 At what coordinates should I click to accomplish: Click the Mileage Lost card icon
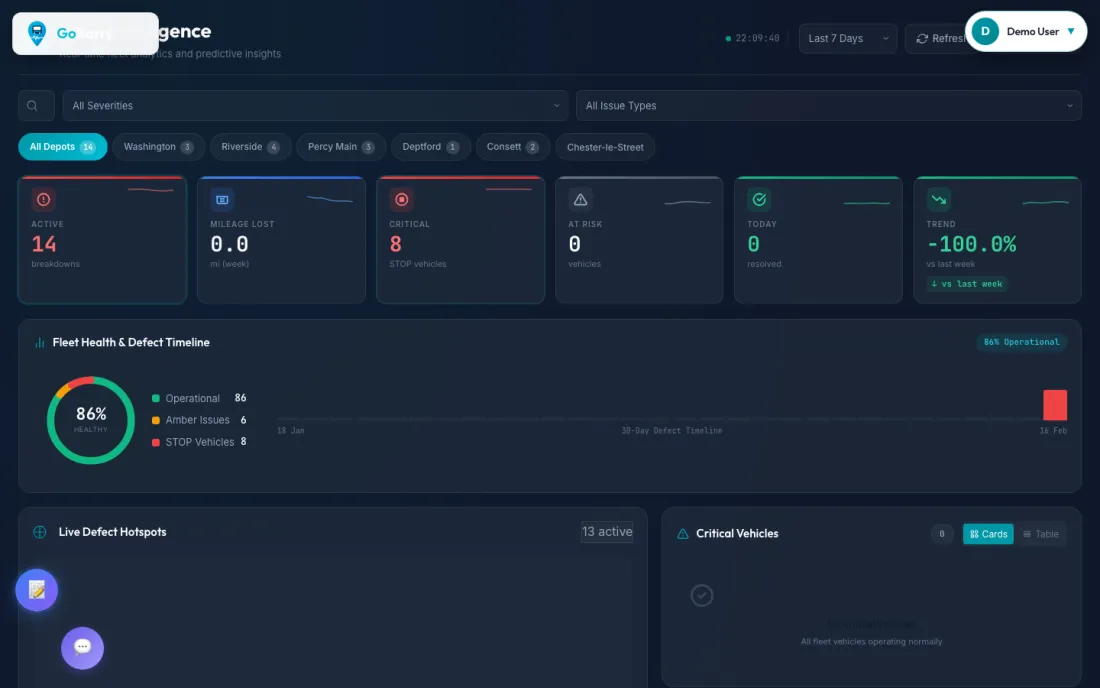click(222, 199)
